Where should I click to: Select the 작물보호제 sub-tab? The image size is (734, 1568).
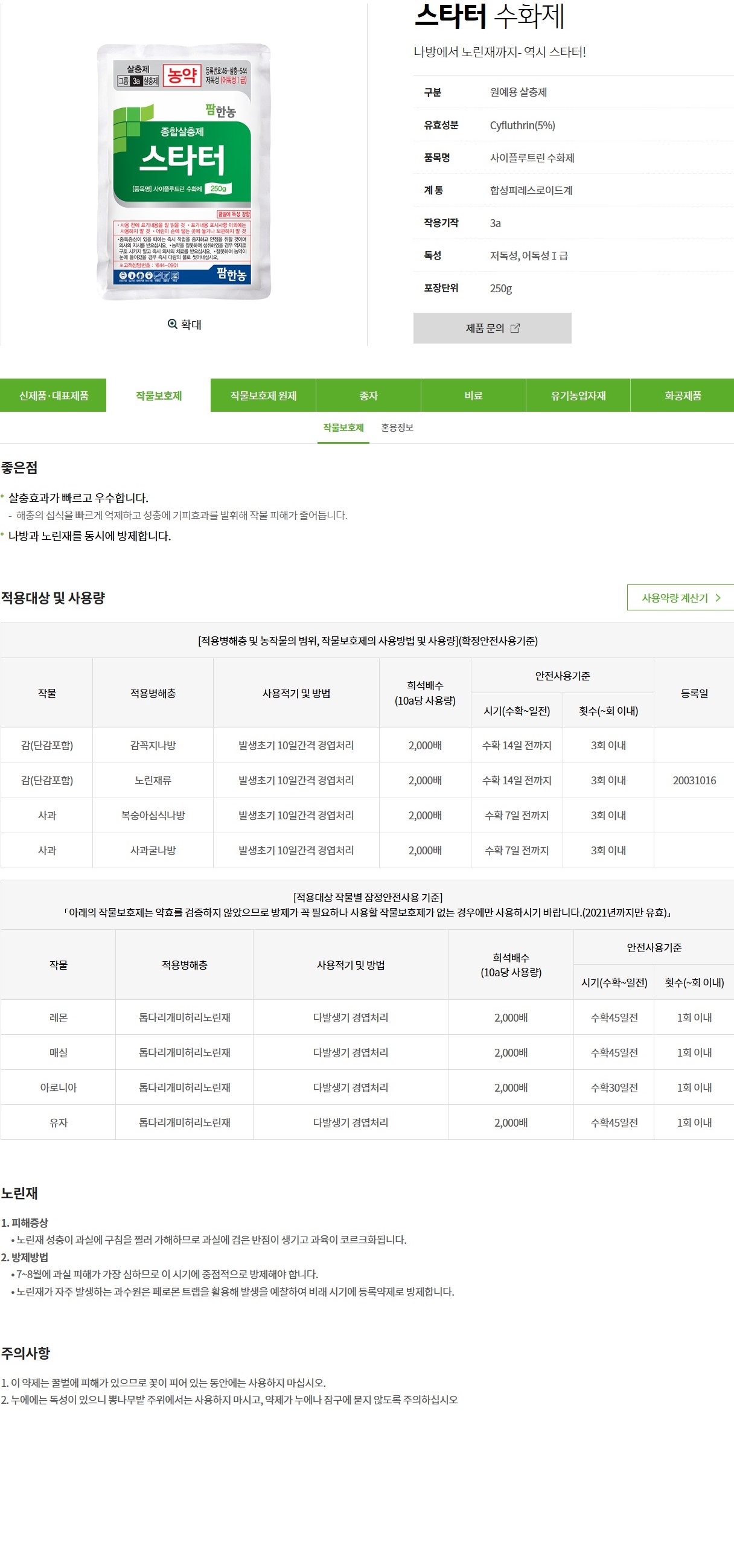[343, 428]
